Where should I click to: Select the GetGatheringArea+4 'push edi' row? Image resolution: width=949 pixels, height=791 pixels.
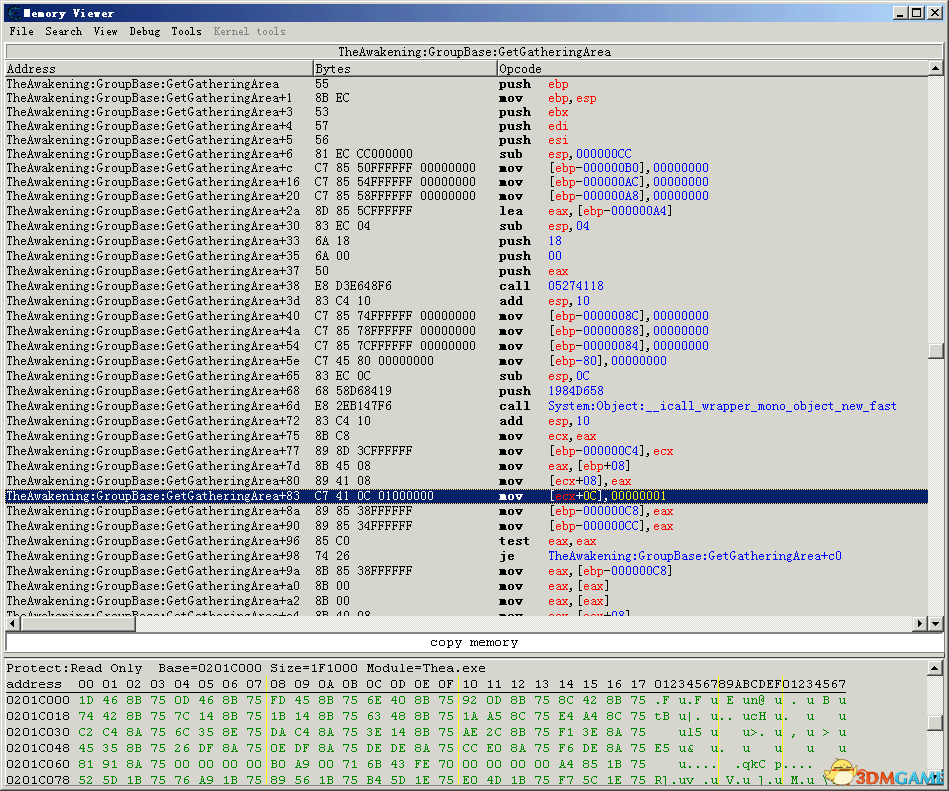(x=466, y=126)
